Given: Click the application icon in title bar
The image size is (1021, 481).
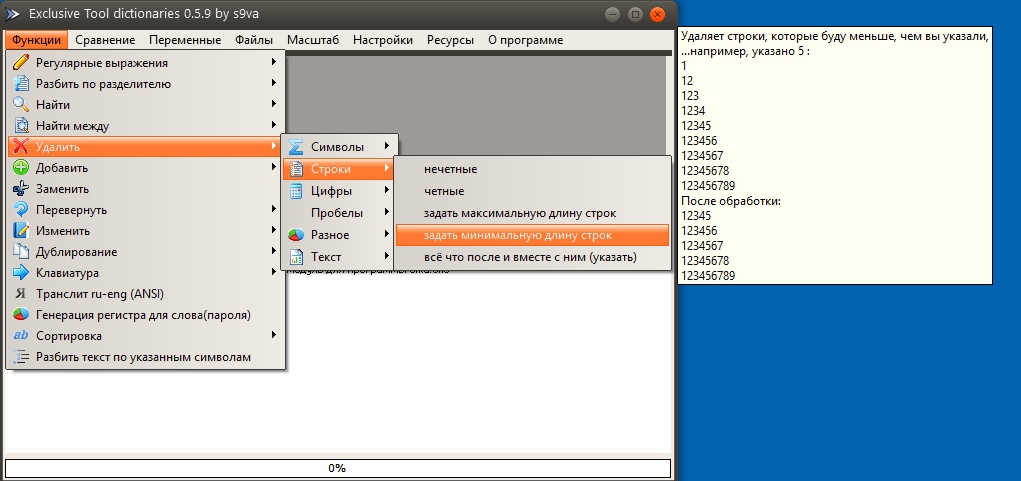Looking at the screenshot, I should tap(14, 14).
